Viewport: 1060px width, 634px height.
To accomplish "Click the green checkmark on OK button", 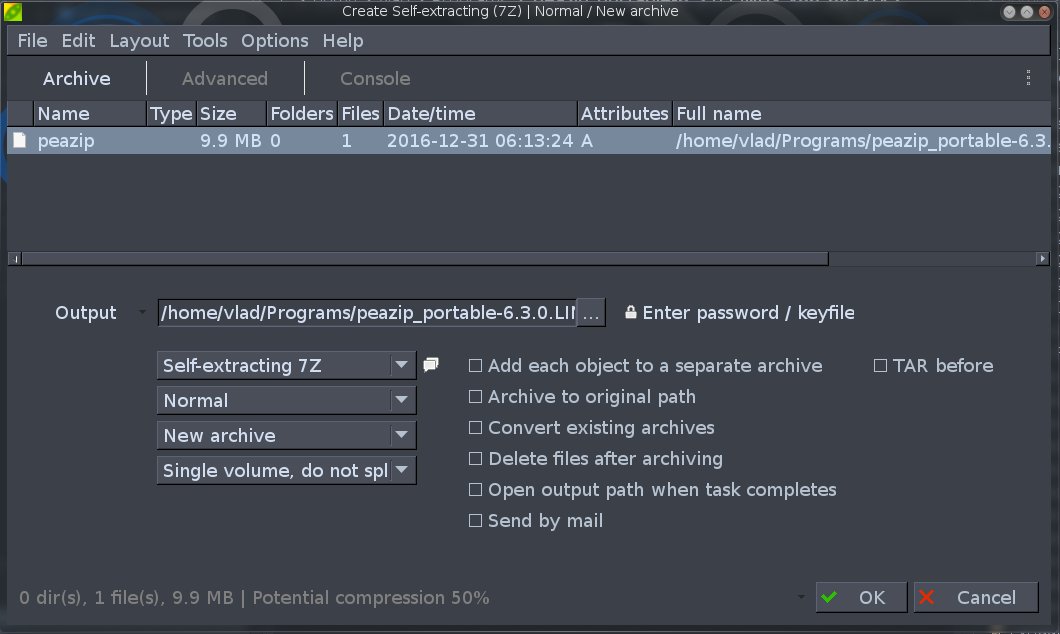I will 831,597.
